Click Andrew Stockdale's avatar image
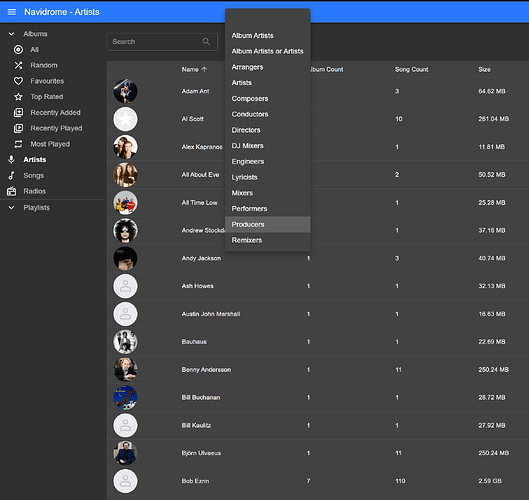The height and width of the screenshot is (500, 529). tap(125, 230)
